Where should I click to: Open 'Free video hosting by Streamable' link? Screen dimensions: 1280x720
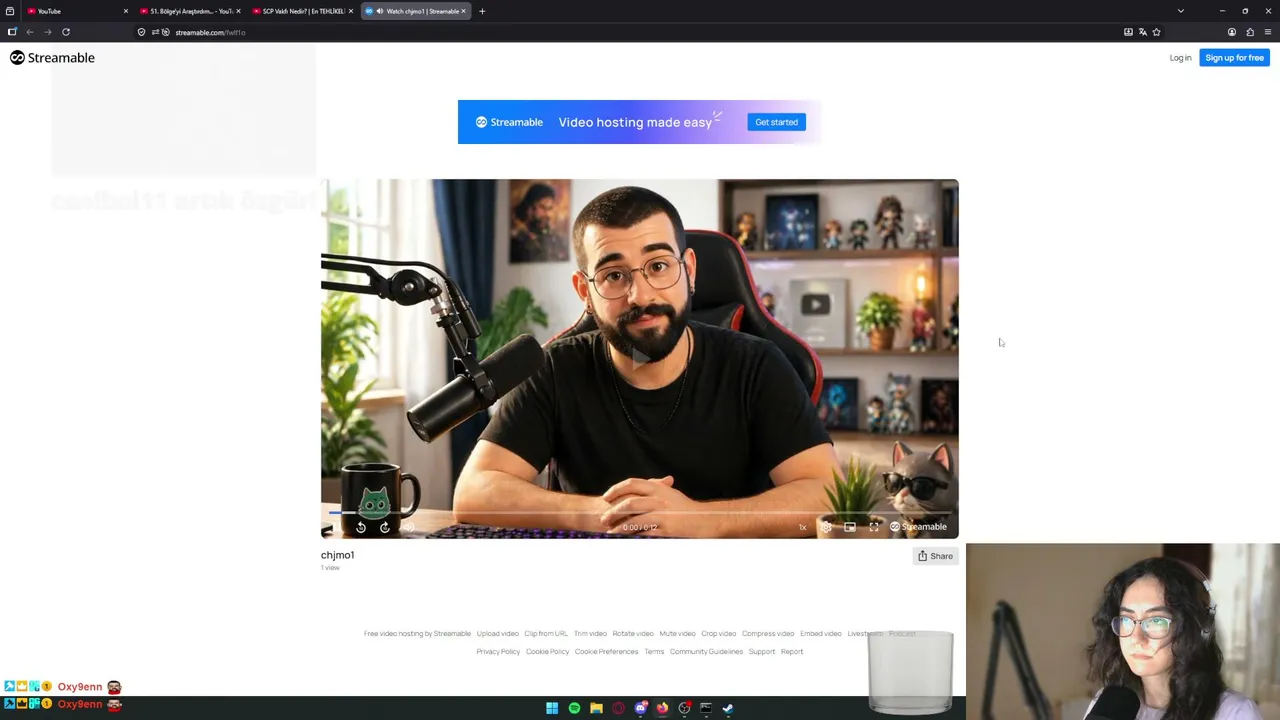coord(417,634)
